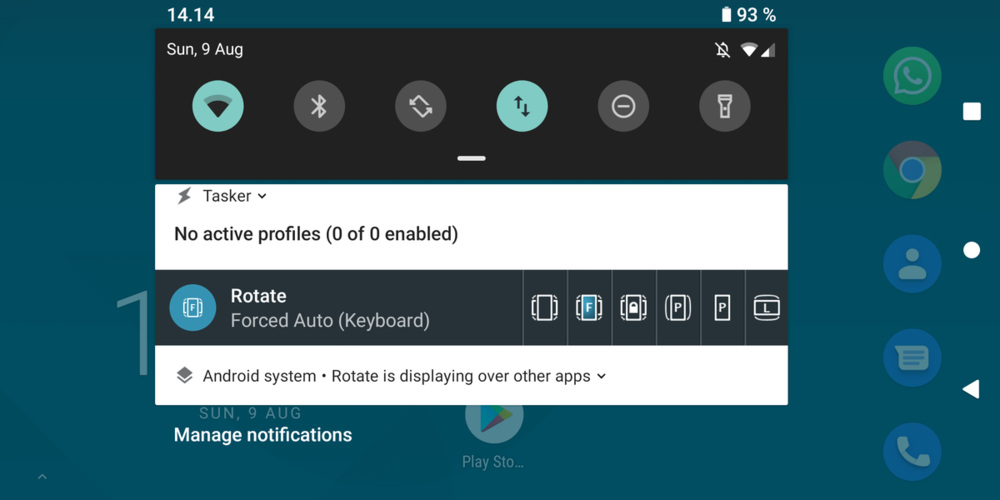Choose the rotation lock icon with padlock
This screenshot has width=1000, height=500.
tap(633, 308)
